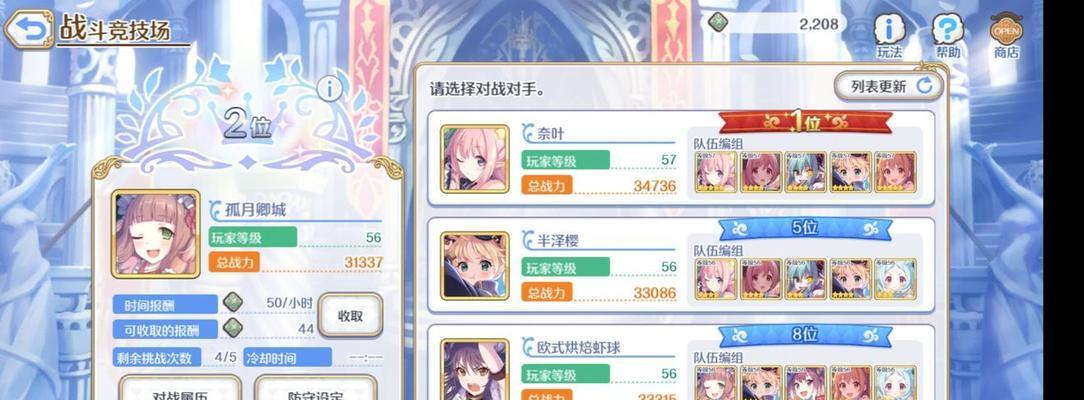Go back with the arrow button
1084x400 pixels.
(28, 28)
